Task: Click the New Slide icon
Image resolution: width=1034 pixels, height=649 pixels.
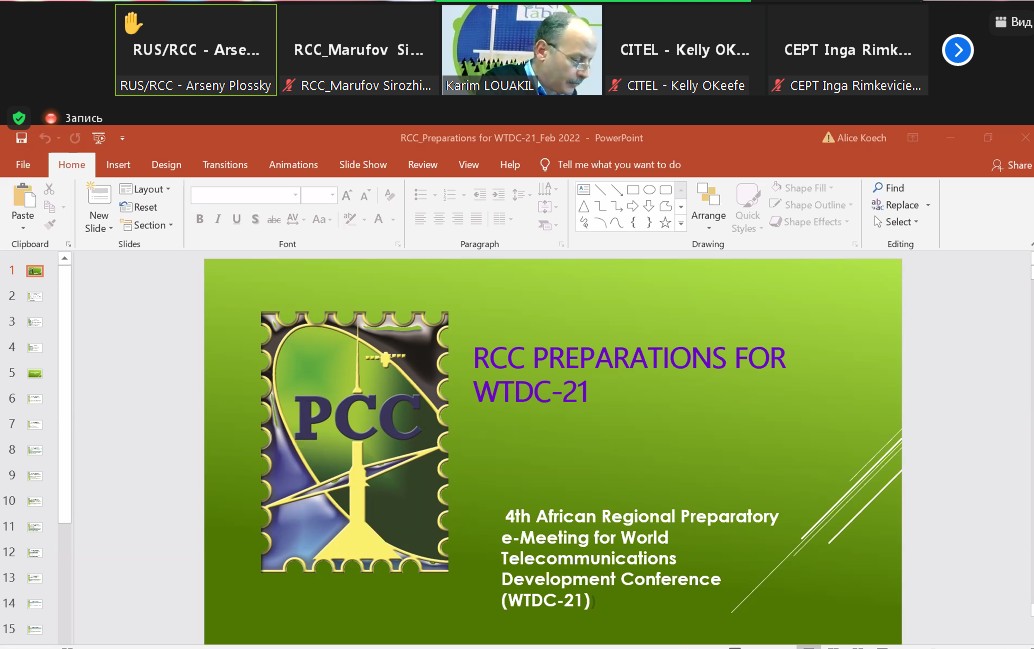Action: pos(99,194)
